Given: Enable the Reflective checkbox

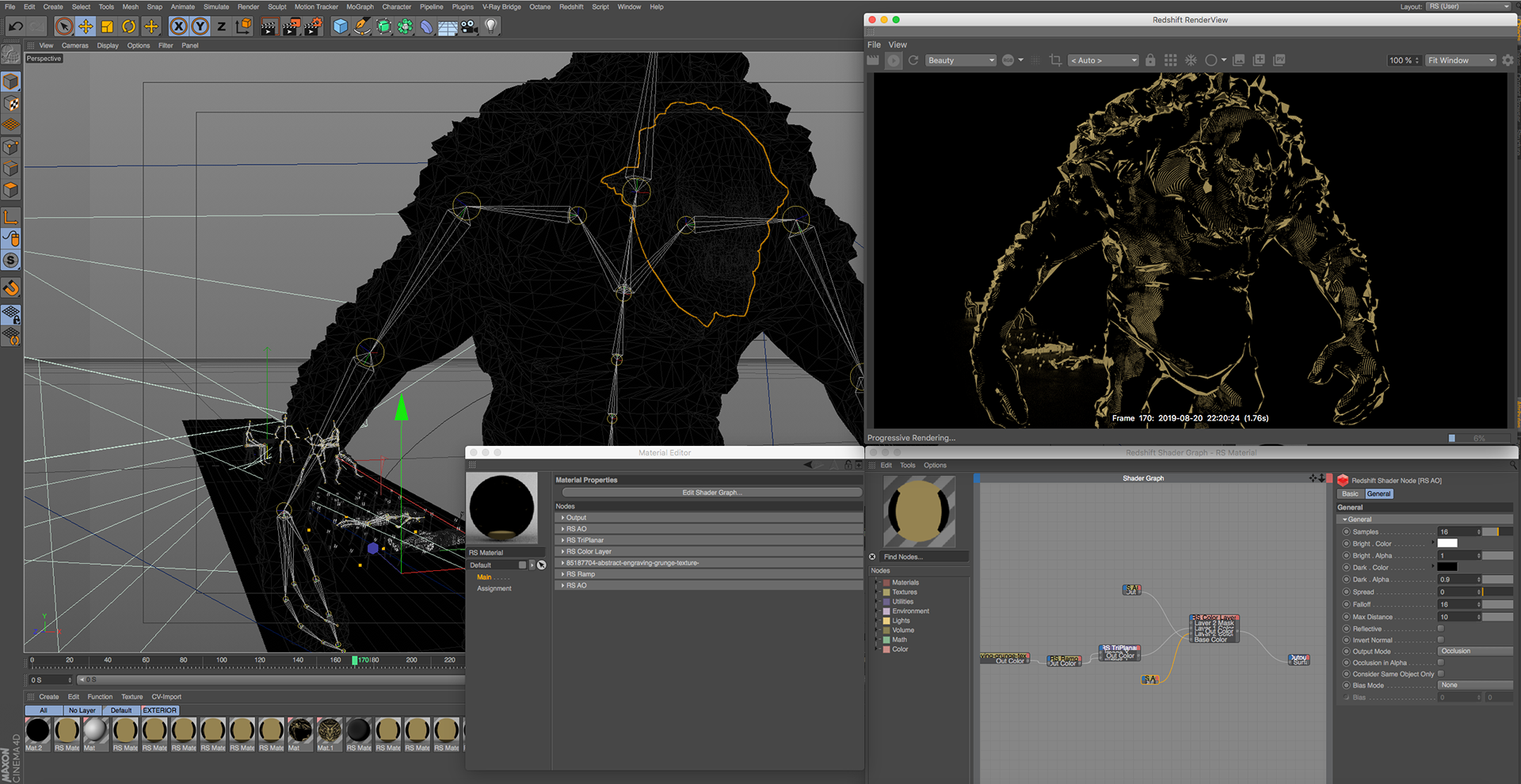Looking at the screenshot, I should [1440, 629].
